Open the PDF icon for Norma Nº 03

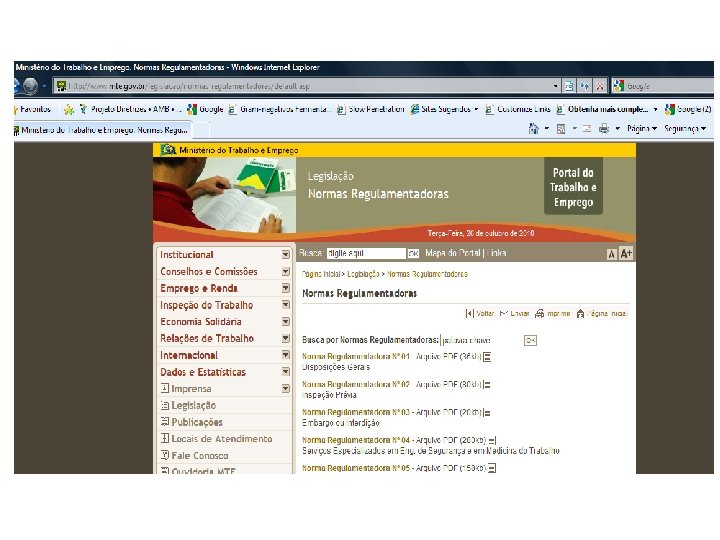click(487, 413)
